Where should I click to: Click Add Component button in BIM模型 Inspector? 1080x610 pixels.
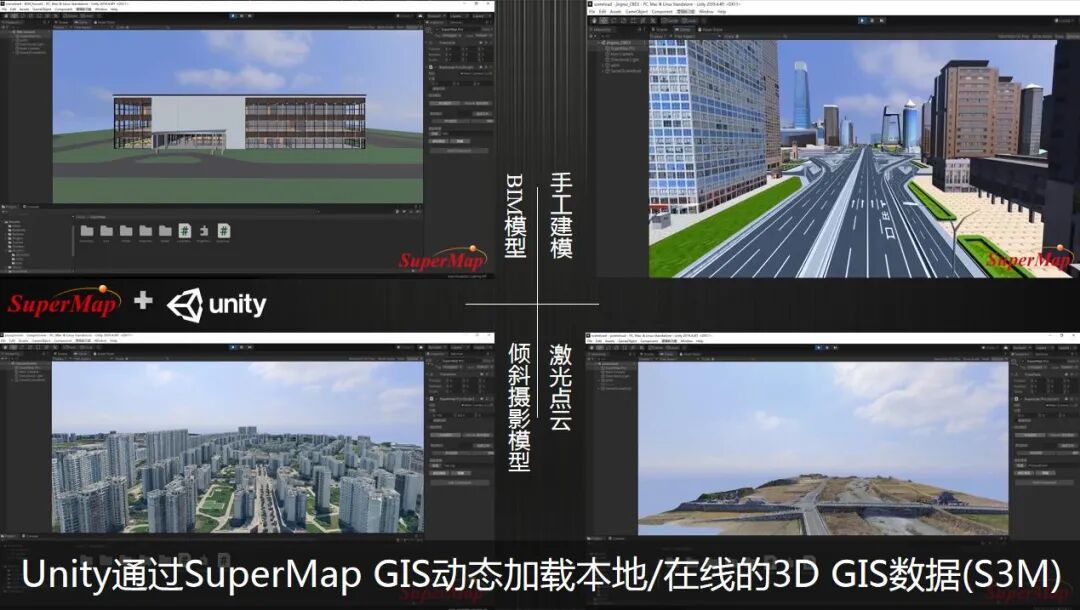click(459, 150)
